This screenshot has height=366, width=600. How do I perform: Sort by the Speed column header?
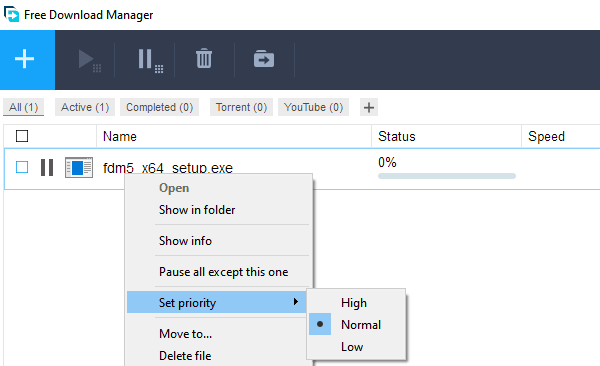pyautogui.click(x=546, y=136)
